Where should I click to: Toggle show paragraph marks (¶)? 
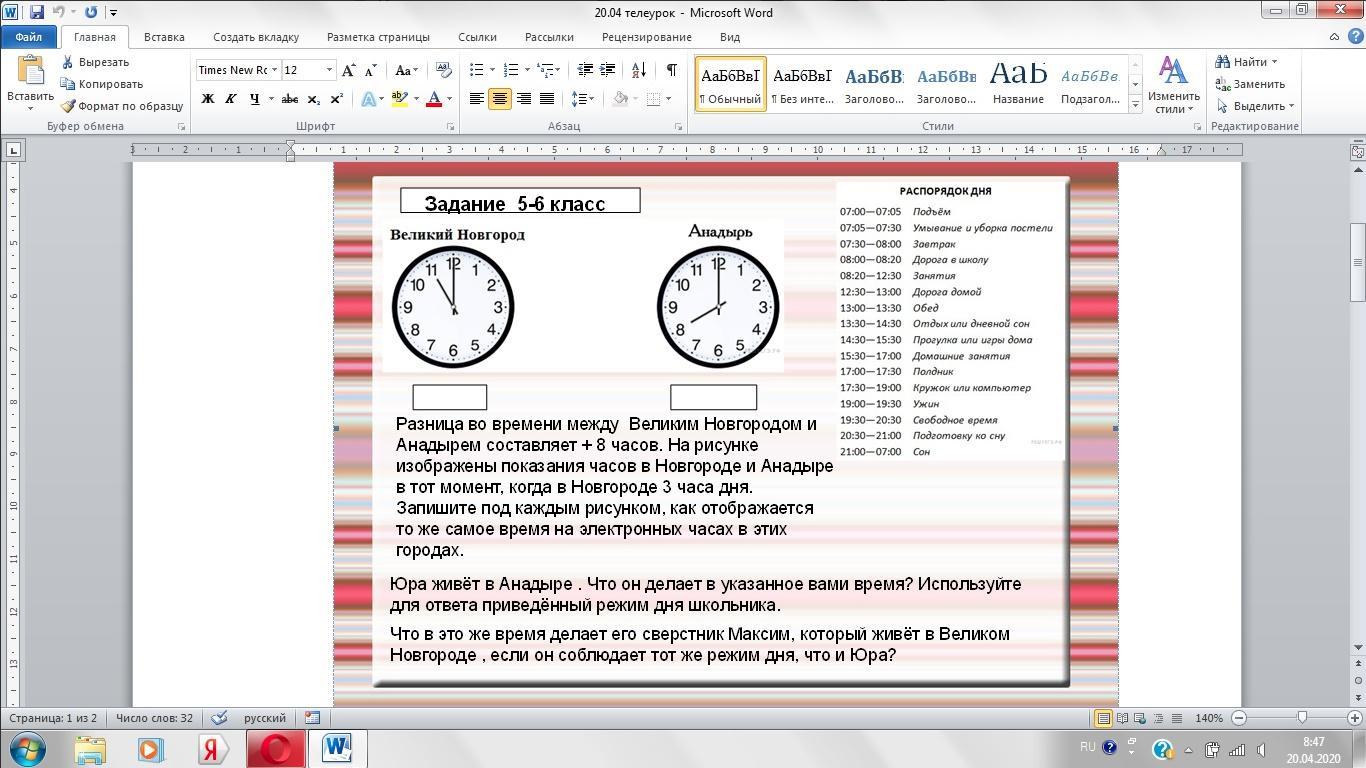[x=671, y=70]
